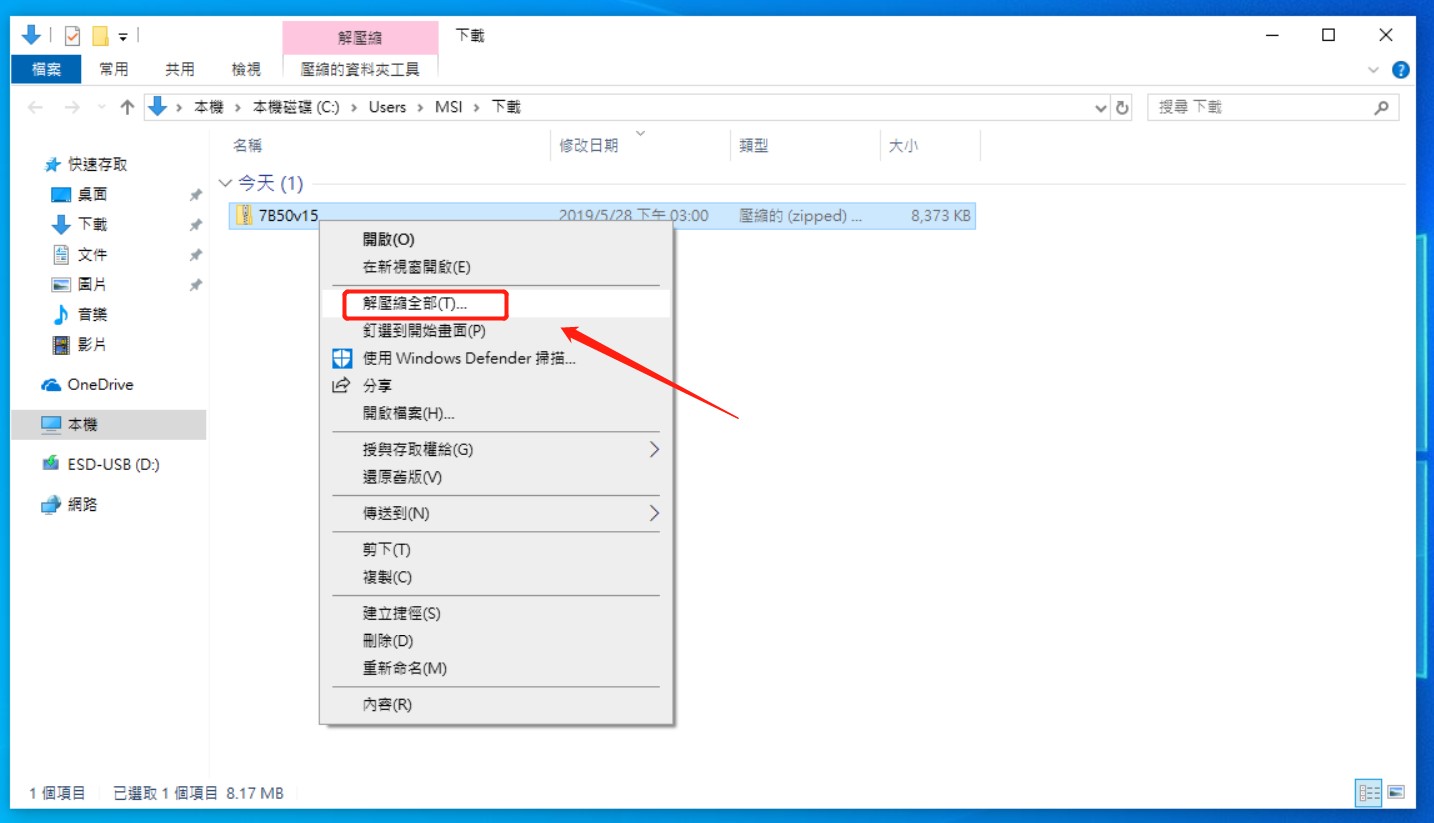This screenshot has height=823, width=1434.
Task: Select OneDrive in the navigation pane
Action: pyautogui.click(x=100, y=384)
